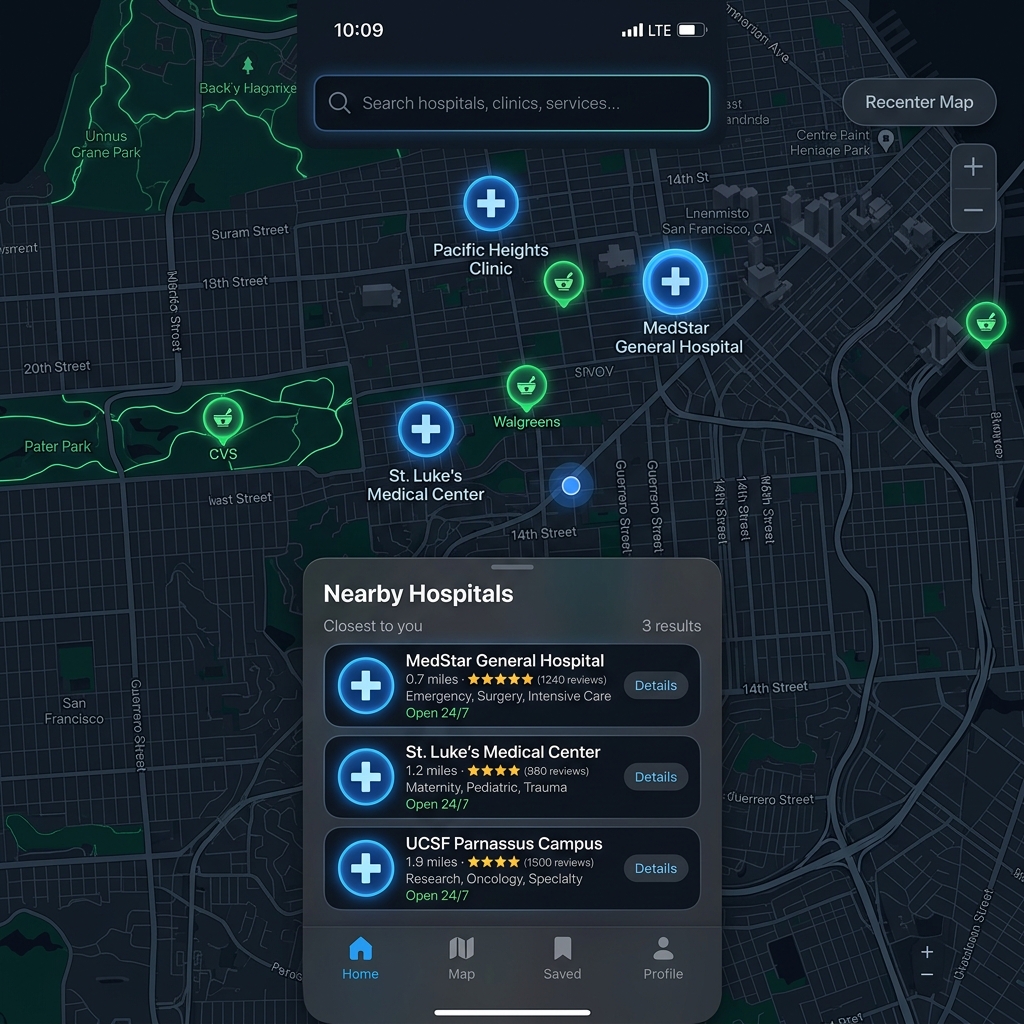Open Details for UCSF Parnassus Campus
Screen dimensions: 1024x1024
pos(656,869)
